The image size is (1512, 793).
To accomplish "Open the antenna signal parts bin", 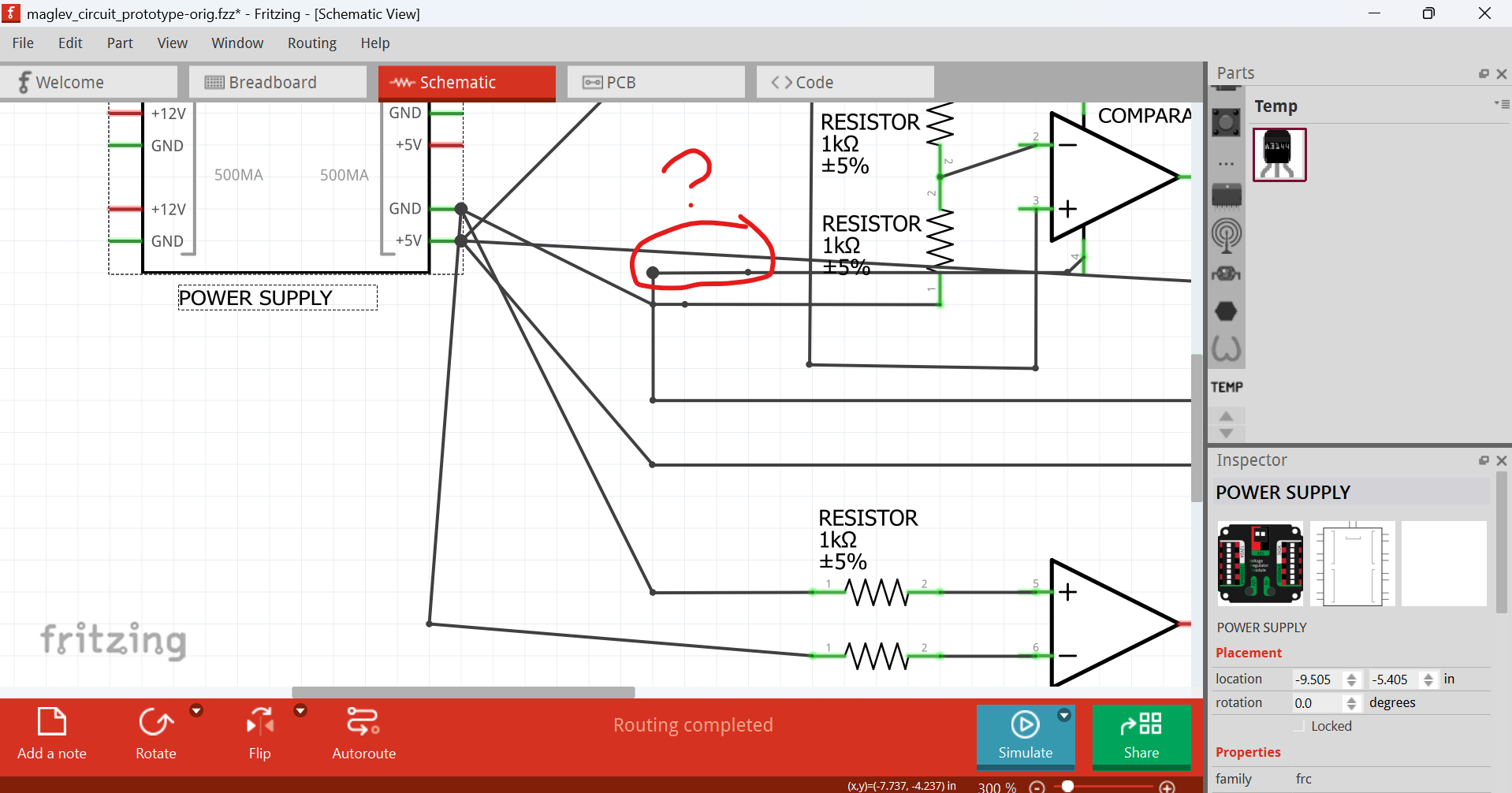I will pyautogui.click(x=1226, y=235).
